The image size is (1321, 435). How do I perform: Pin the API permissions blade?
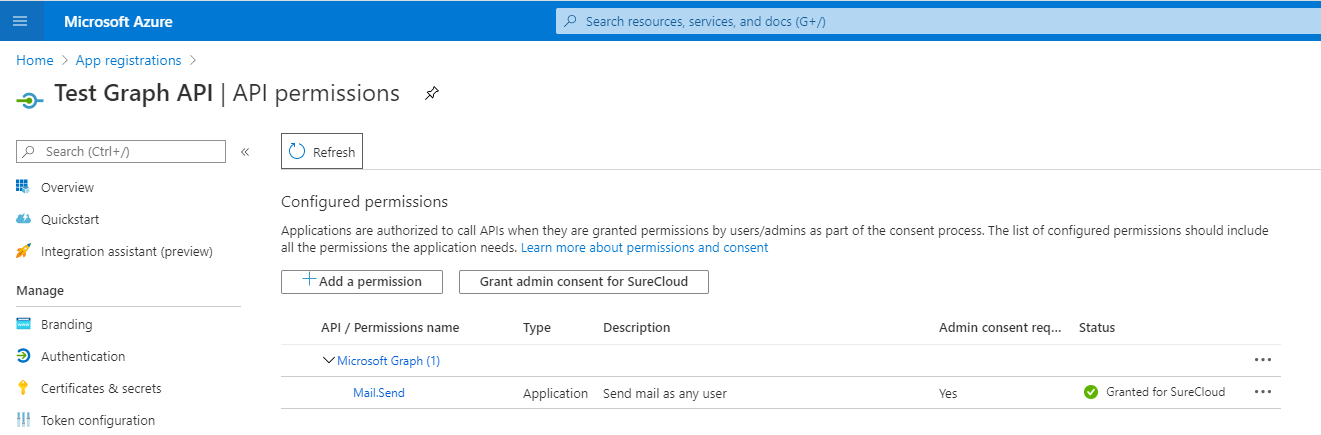[x=432, y=93]
